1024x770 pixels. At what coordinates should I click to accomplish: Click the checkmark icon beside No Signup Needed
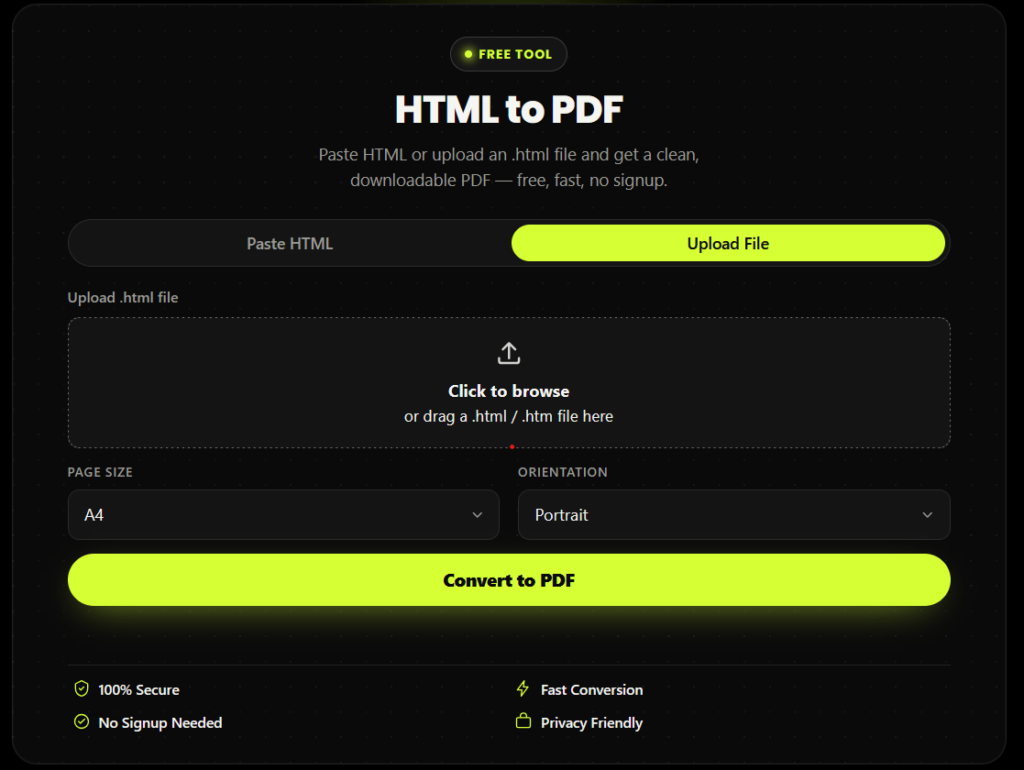pyautogui.click(x=82, y=722)
